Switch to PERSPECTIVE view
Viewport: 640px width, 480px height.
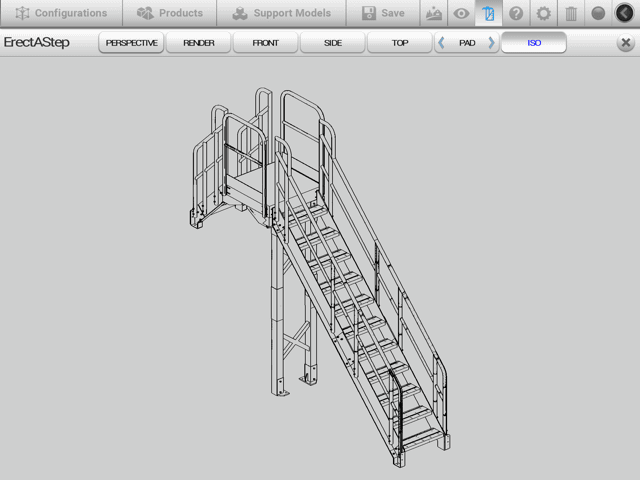(131, 43)
